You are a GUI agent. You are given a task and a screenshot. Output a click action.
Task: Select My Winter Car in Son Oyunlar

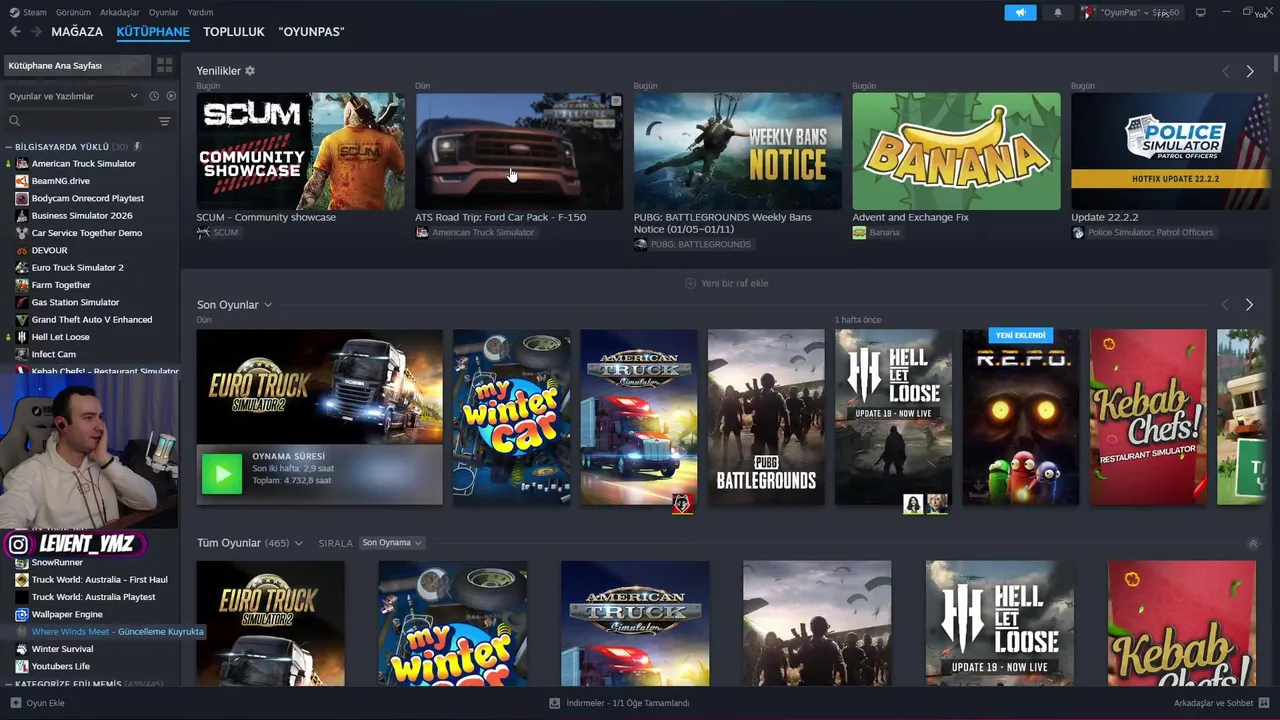point(511,417)
